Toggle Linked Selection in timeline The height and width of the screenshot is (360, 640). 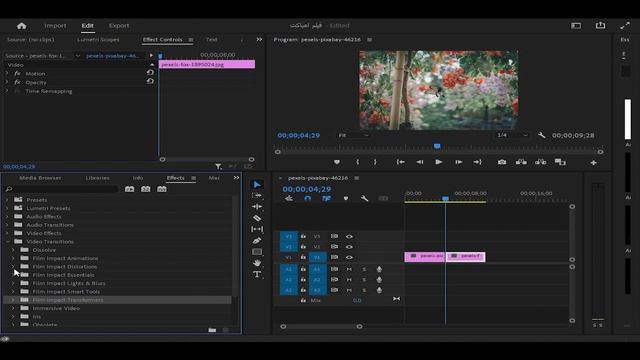(326, 198)
